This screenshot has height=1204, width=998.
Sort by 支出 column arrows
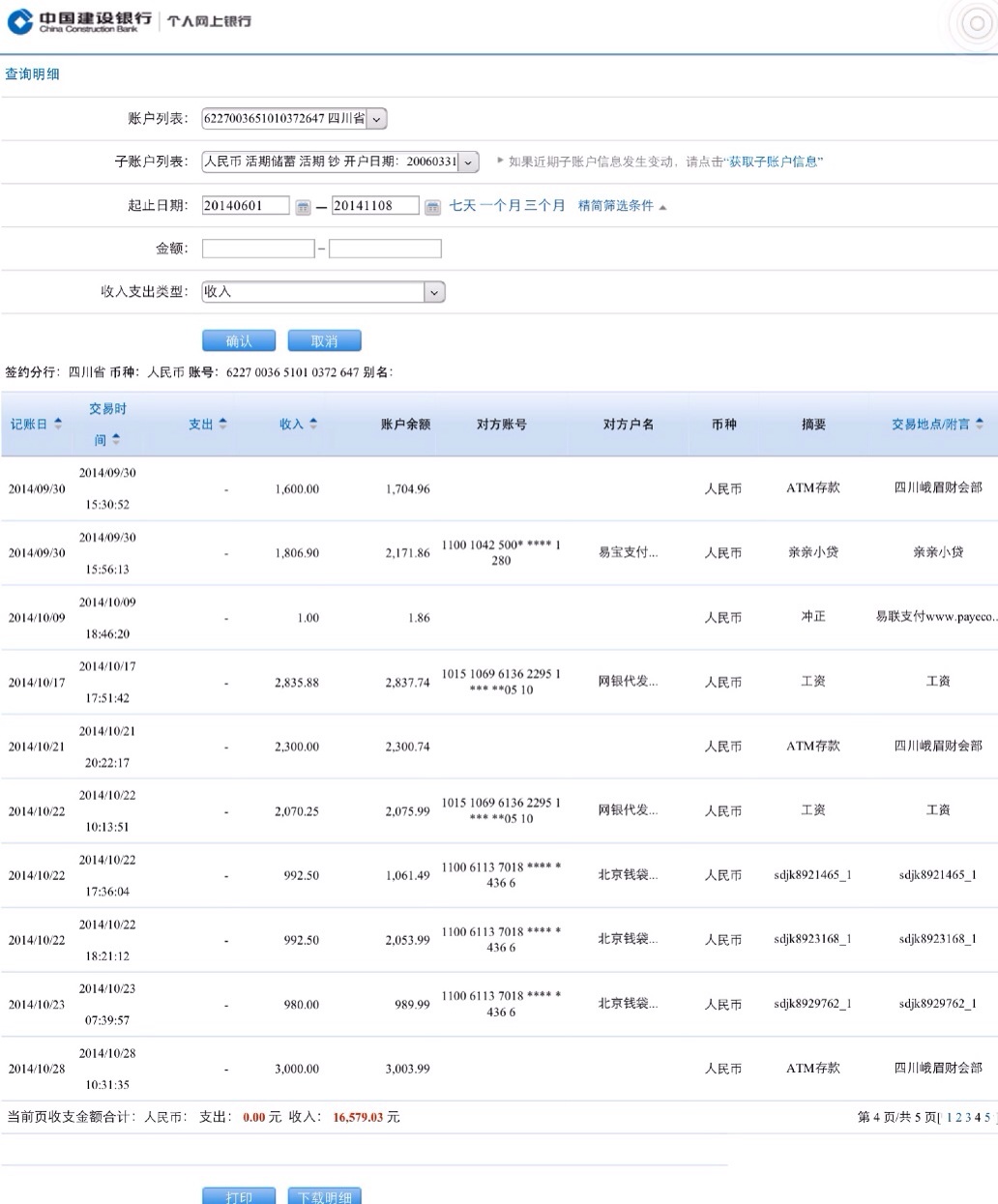(x=223, y=424)
